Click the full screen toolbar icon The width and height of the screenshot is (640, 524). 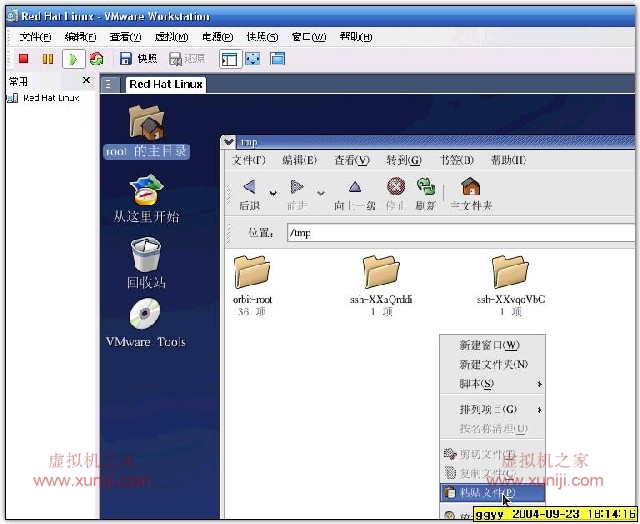pyautogui.click(x=253, y=59)
